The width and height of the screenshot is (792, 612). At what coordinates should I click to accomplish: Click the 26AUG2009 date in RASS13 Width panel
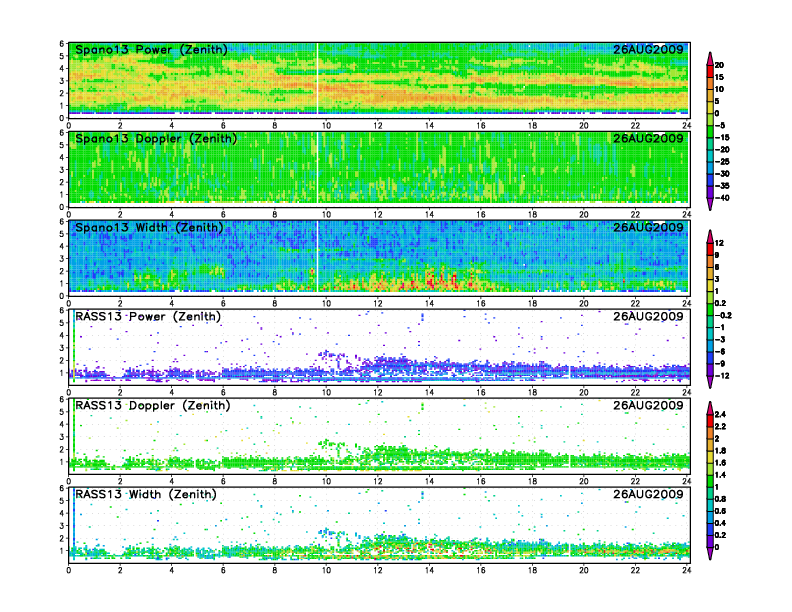tap(648, 494)
